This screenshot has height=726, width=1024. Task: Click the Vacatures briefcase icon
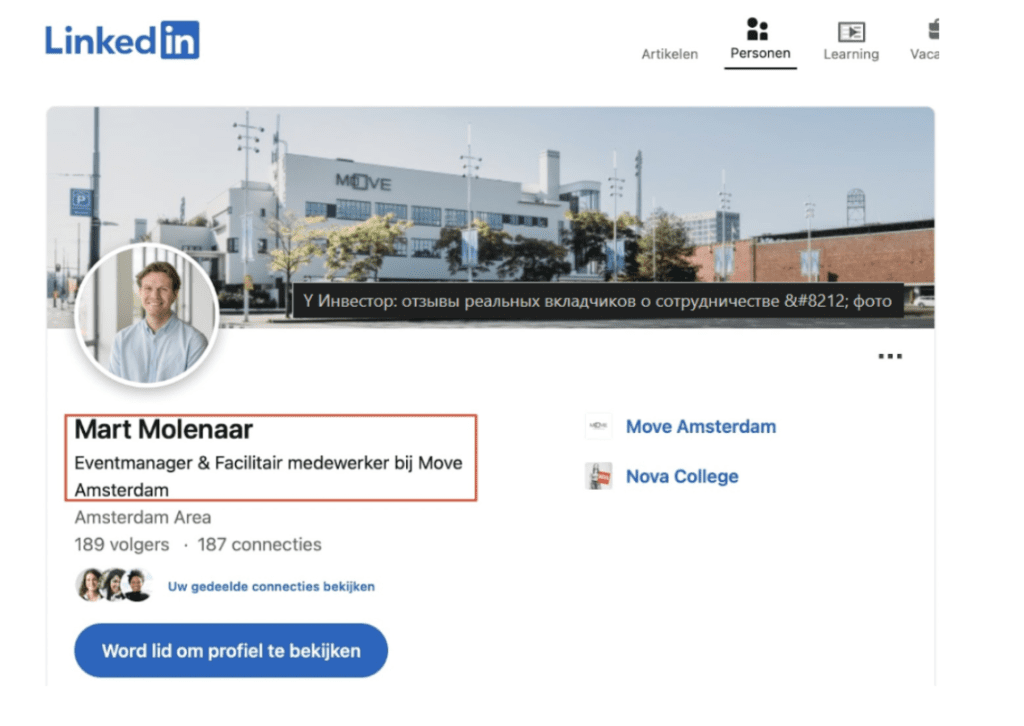click(x=932, y=29)
